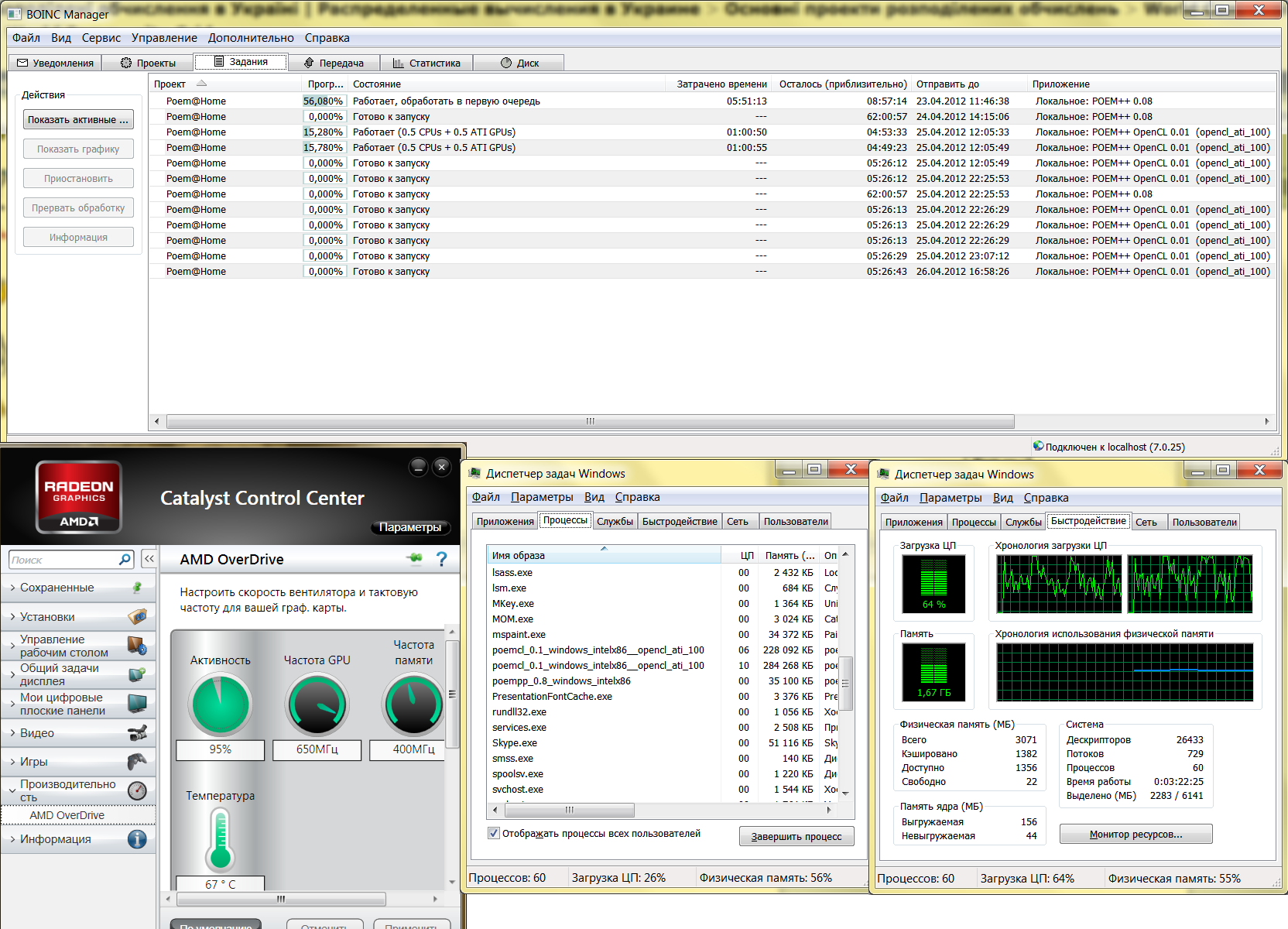Click the Установки icon in Catalyst sidebar

(x=137, y=617)
